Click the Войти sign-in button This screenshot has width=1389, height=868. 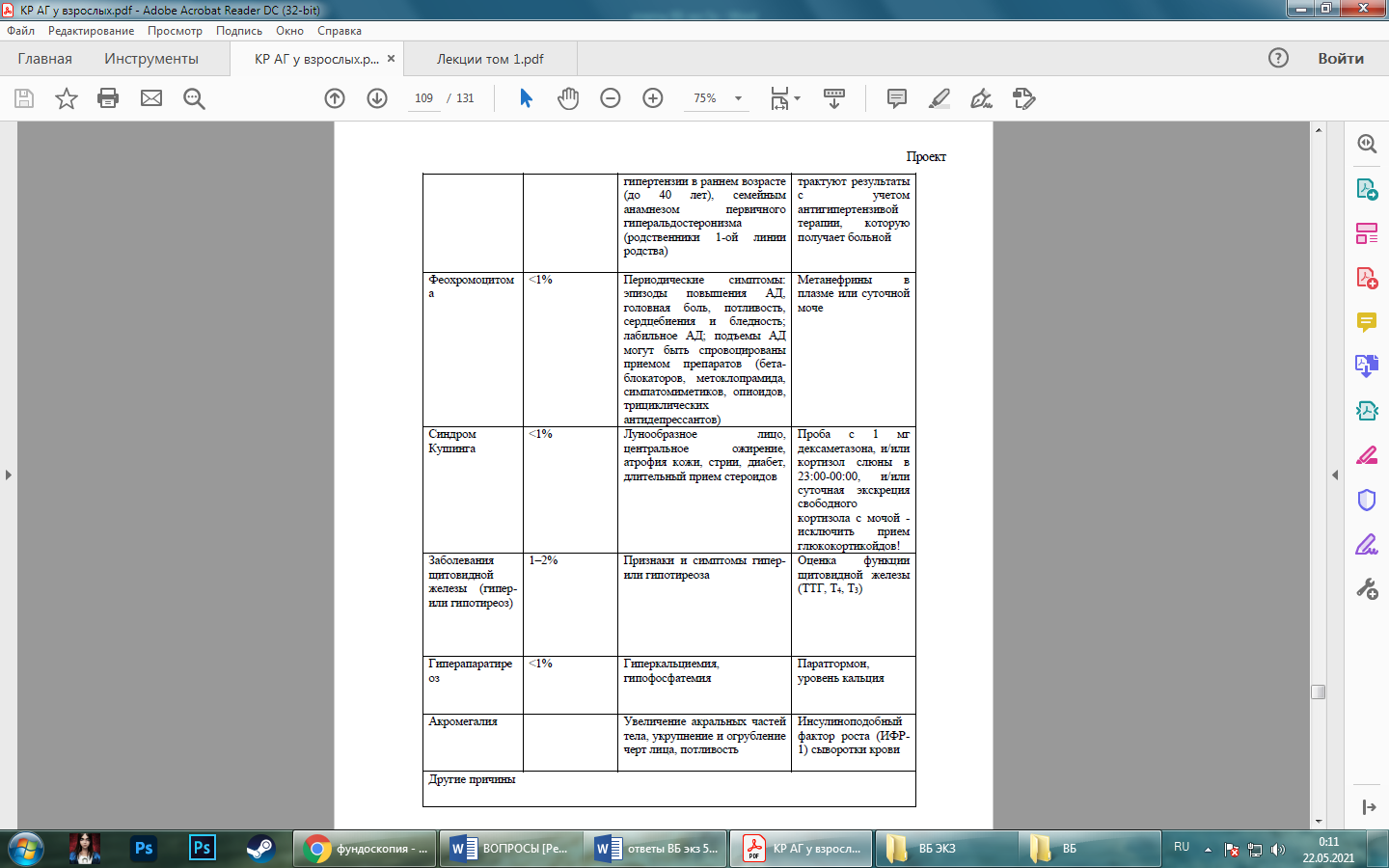click(1341, 58)
